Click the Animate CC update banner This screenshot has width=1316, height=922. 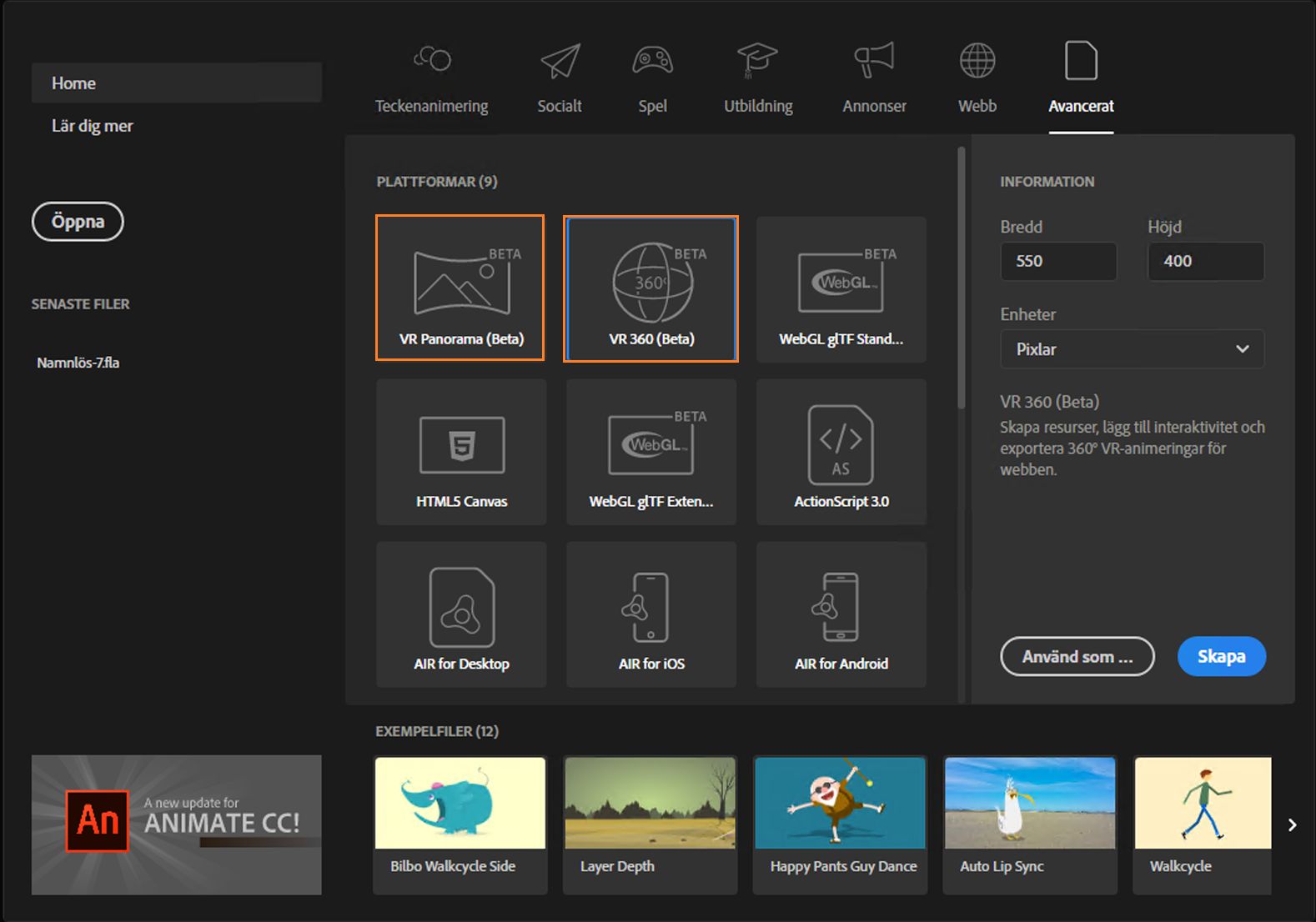(x=177, y=825)
